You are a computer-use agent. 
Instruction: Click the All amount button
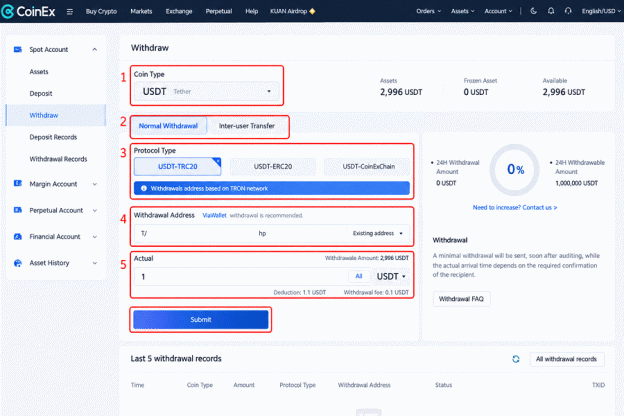[359, 276]
